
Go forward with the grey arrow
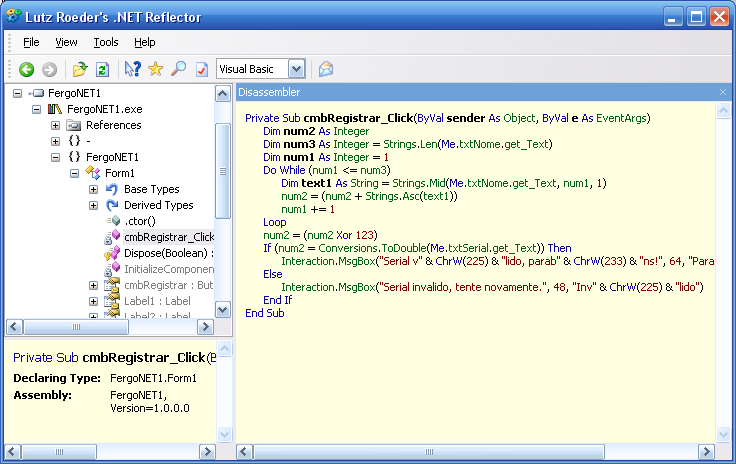49,69
